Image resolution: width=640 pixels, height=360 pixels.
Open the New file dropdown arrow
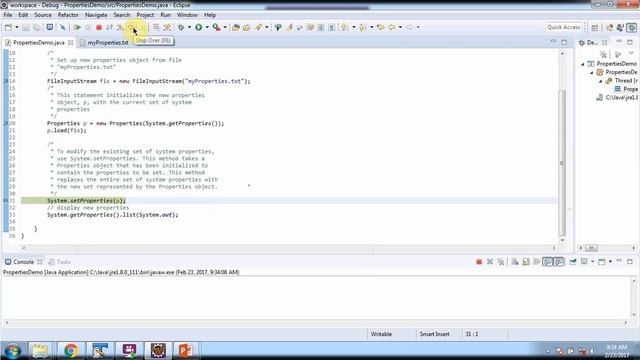click(17, 27)
